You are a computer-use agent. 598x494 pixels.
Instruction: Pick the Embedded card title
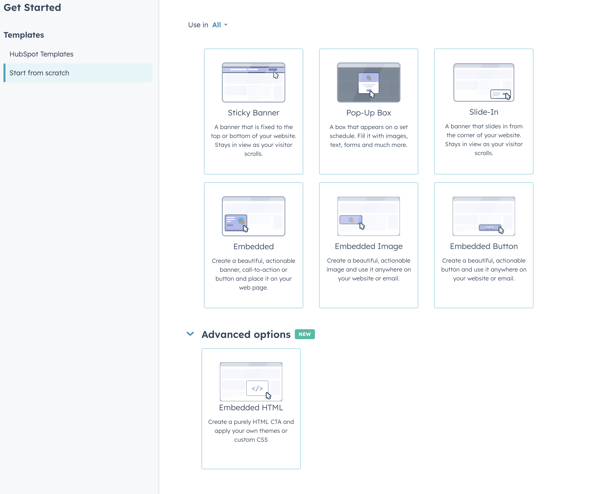pos(254,247)
